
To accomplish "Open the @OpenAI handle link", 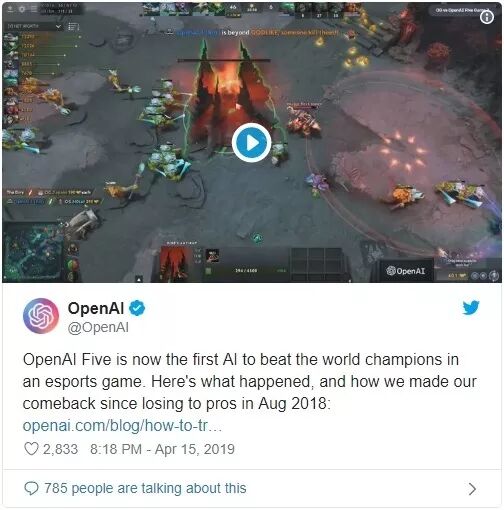I will (x=98, y=327).
